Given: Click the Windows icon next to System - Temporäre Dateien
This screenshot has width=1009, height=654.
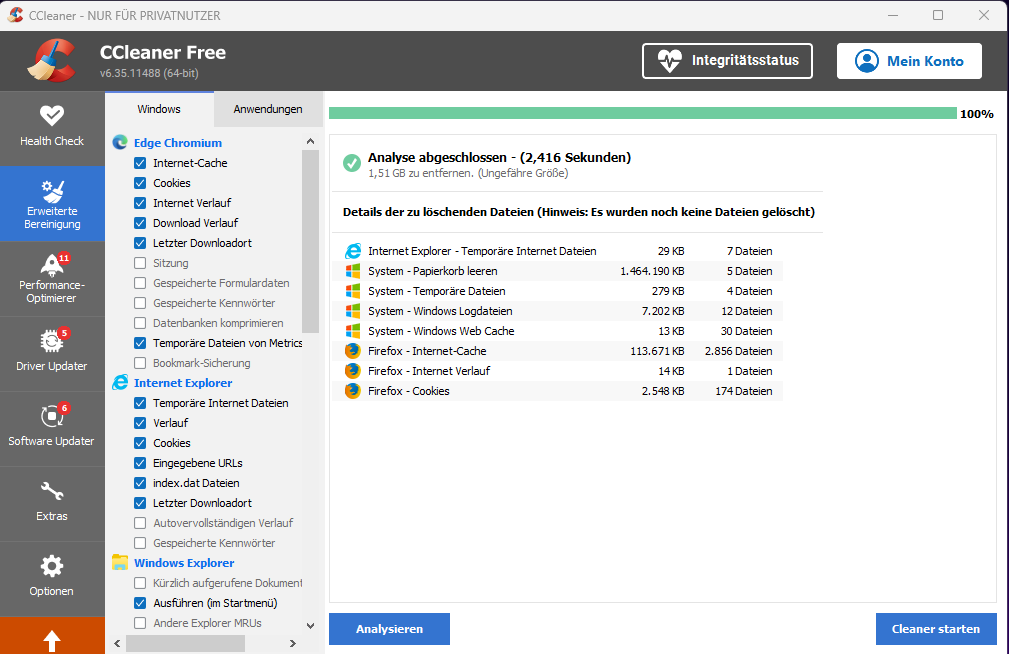Looking at the screenshot, I should tap(353, 291).
